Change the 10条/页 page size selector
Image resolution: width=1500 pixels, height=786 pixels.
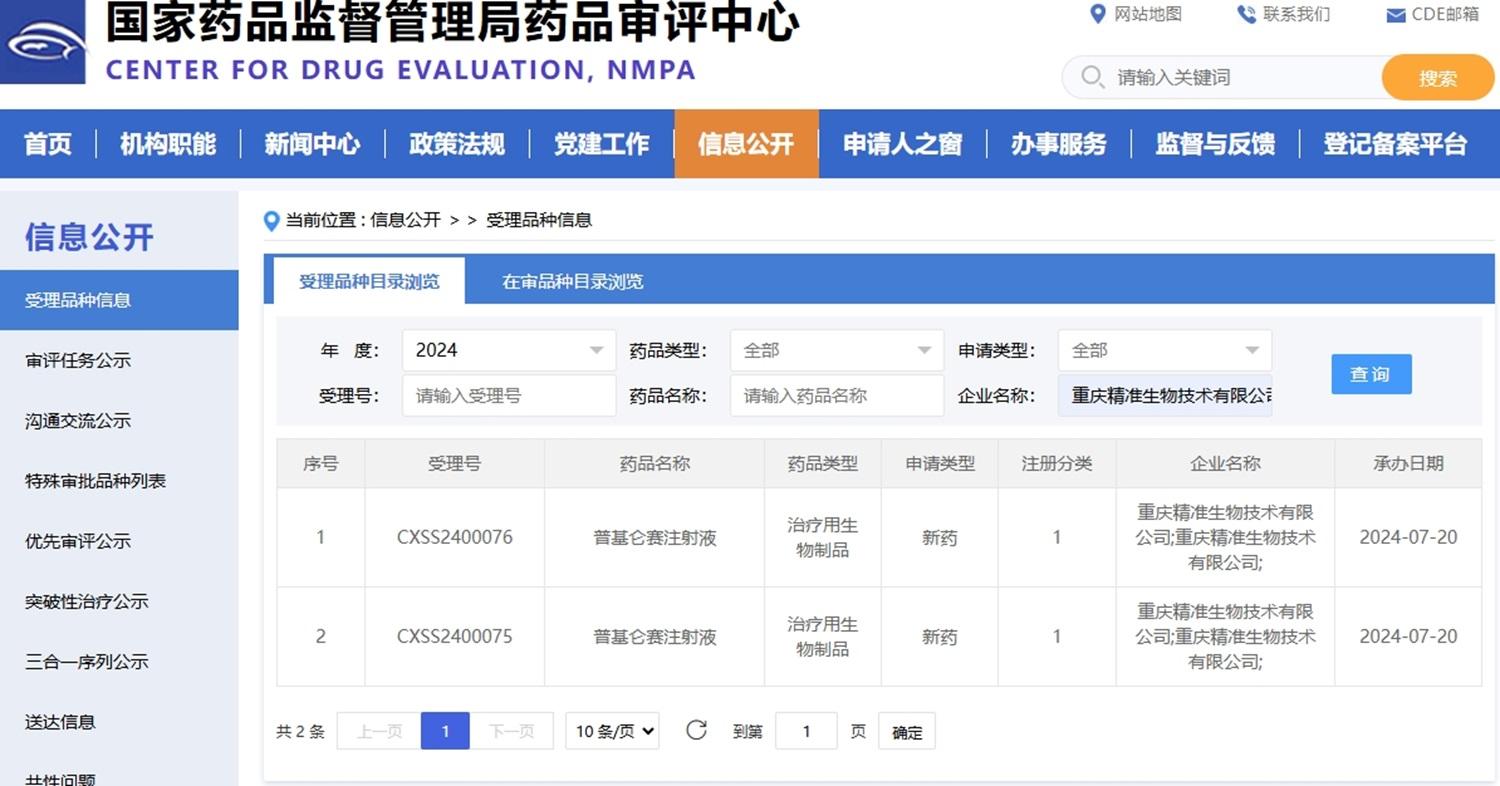tap(612, 731)
